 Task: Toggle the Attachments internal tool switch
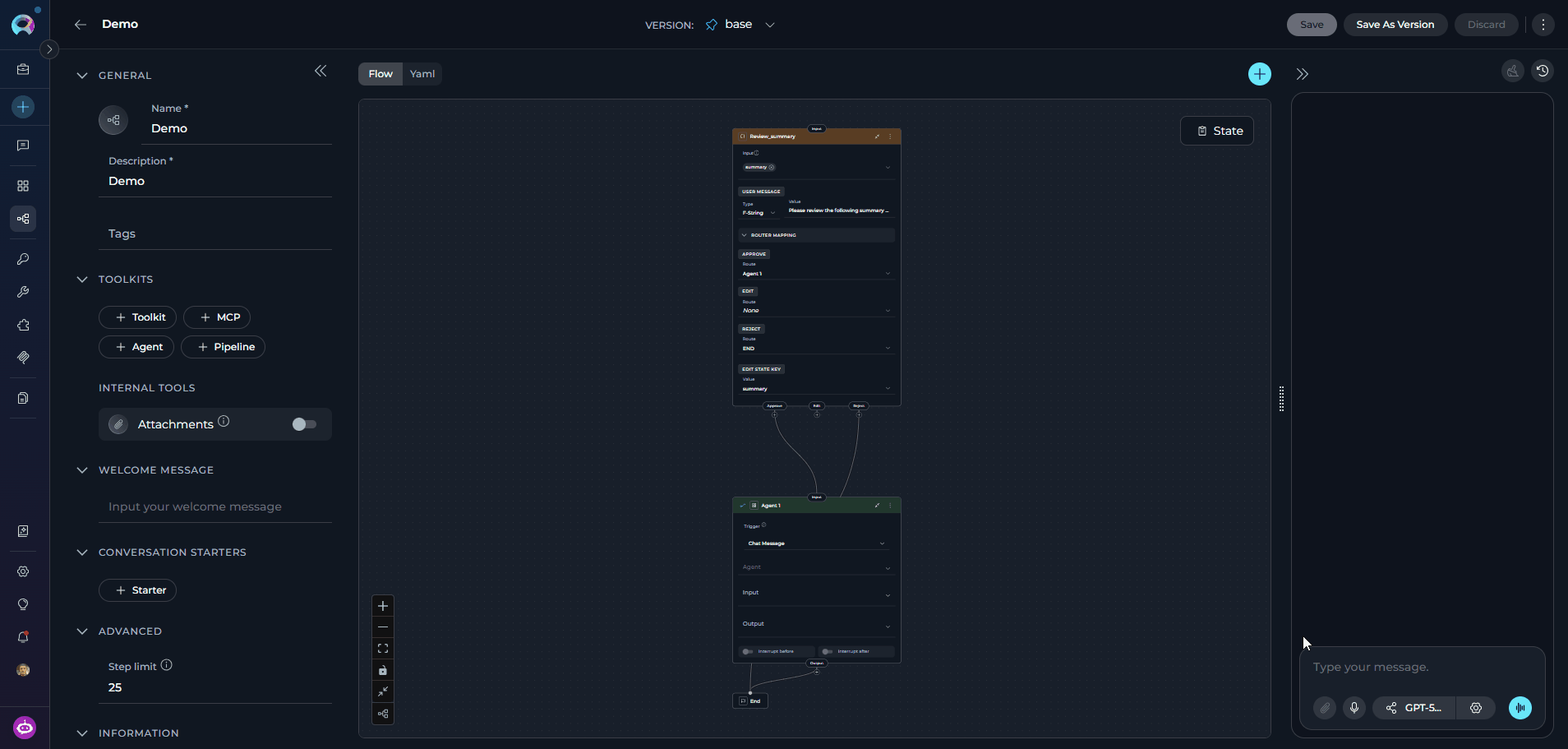(x=304, y=424)
